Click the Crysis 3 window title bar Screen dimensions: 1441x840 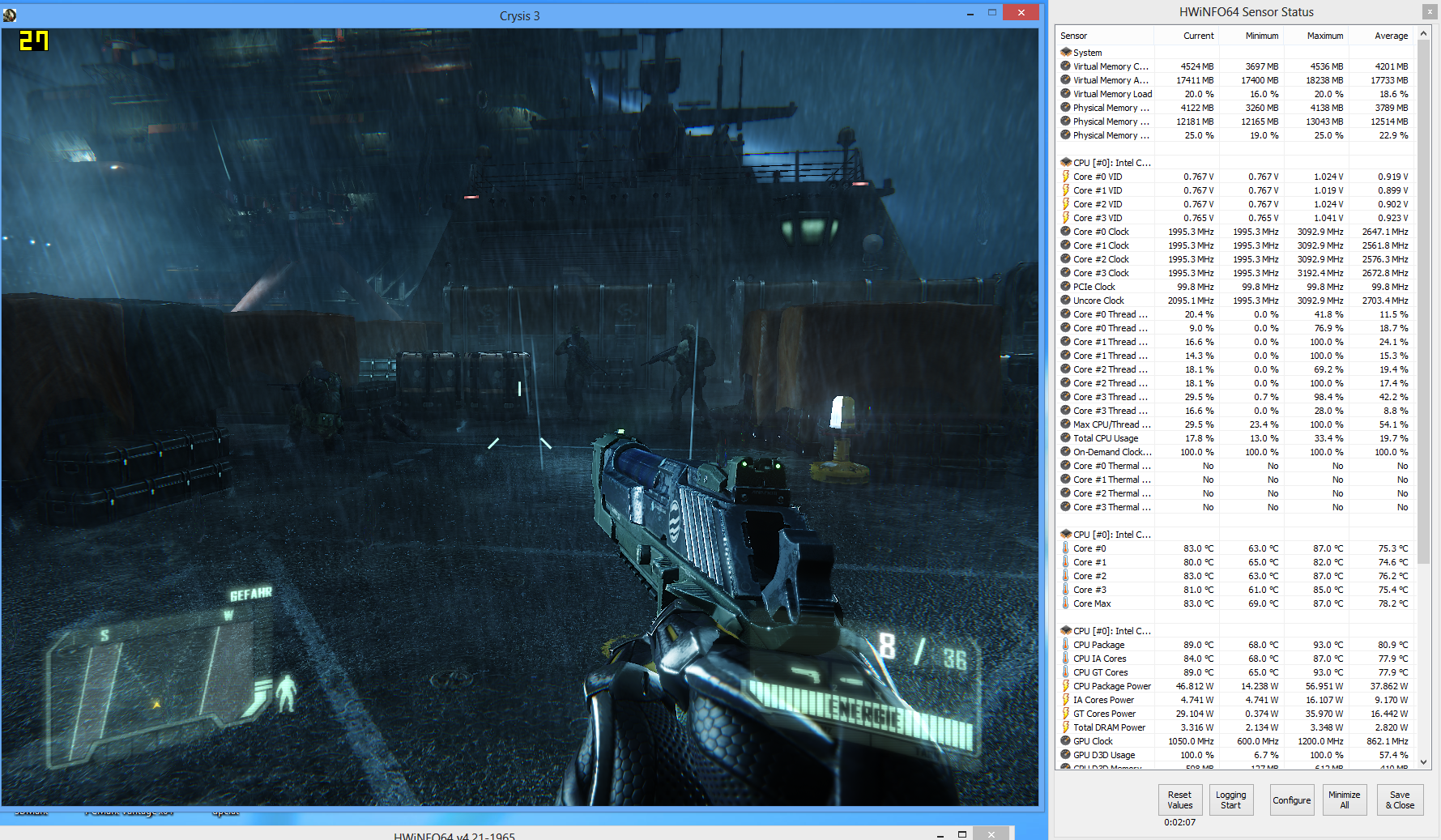coord(519,15)
